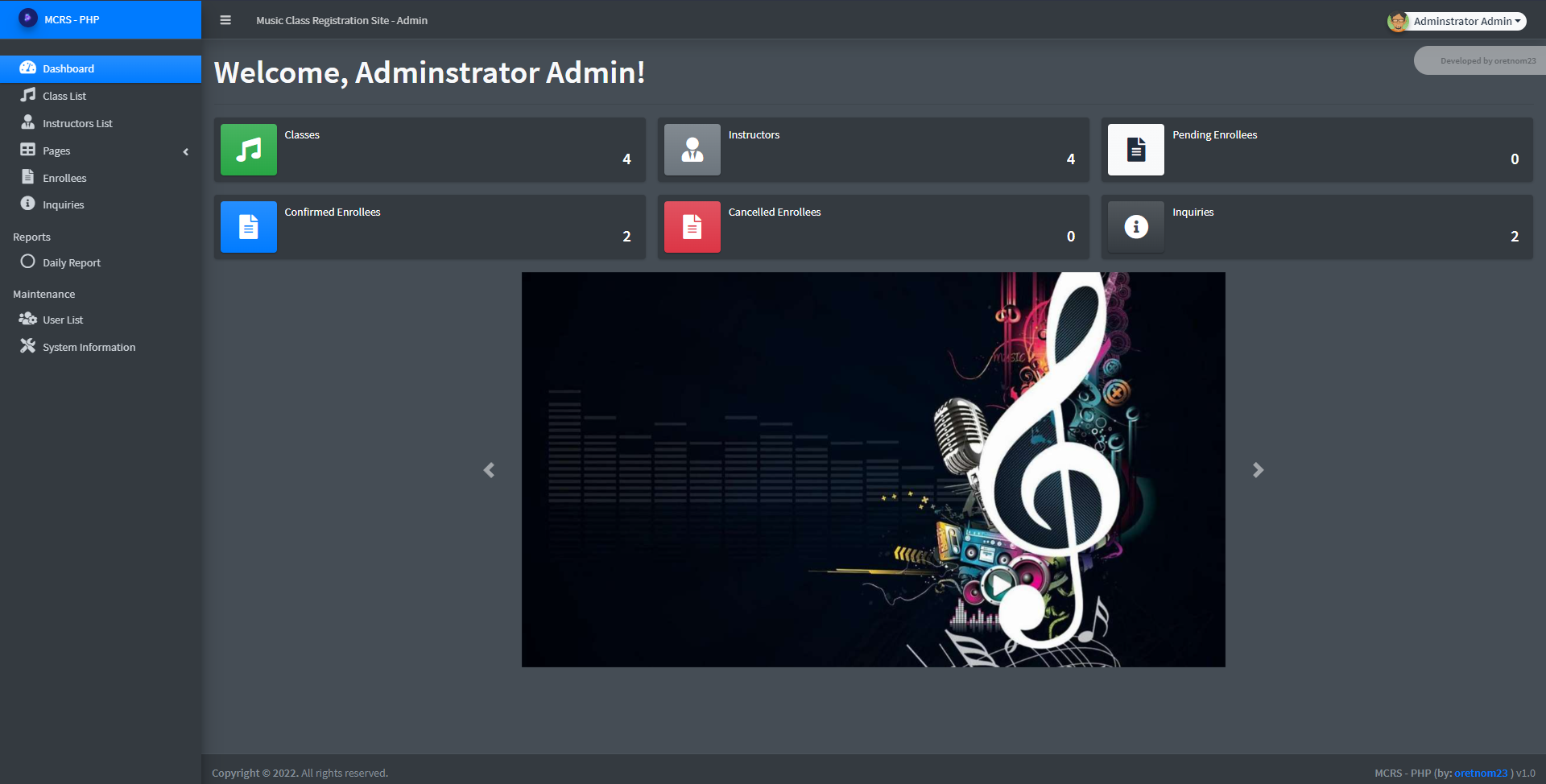The height and width of the screenshot is (784, 1546).
Task: Open Inquiries in the sidebar
Action: point(101,204)
